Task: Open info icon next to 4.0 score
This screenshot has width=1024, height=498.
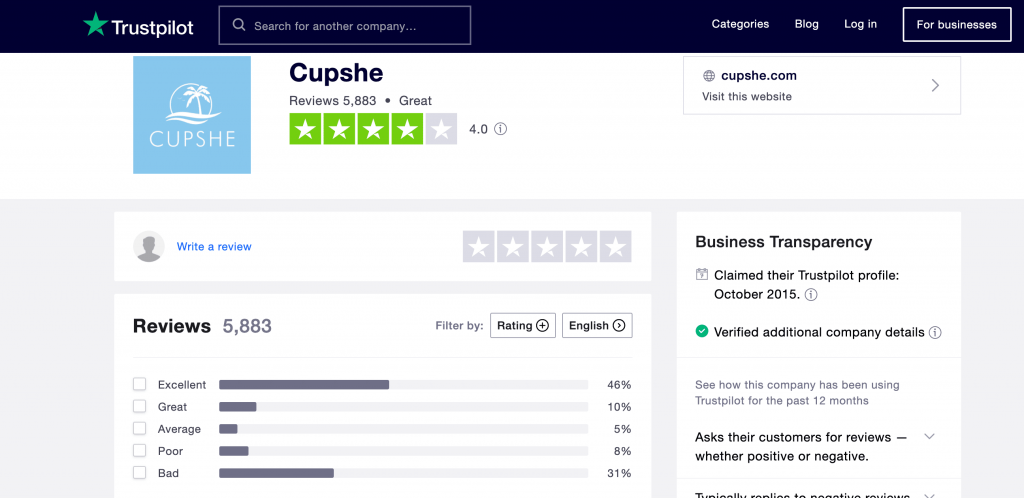Action: pos(501,129)
